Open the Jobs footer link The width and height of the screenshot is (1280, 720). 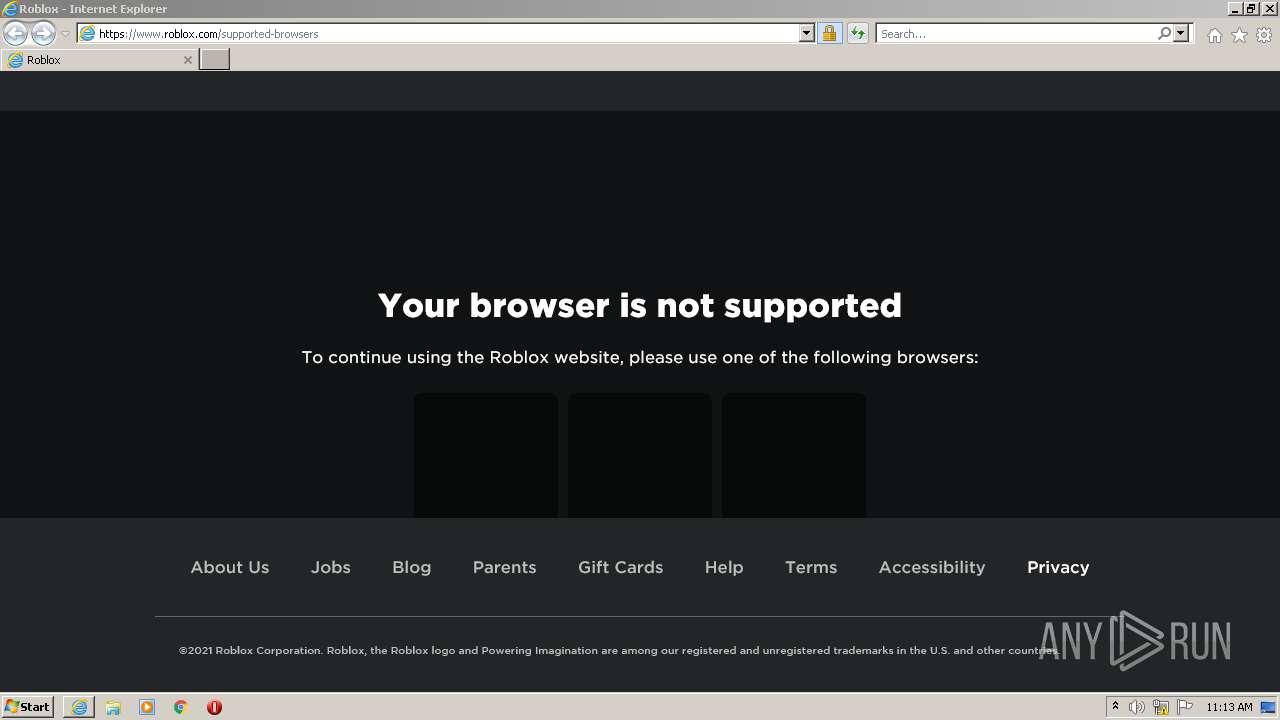point(330,567)
